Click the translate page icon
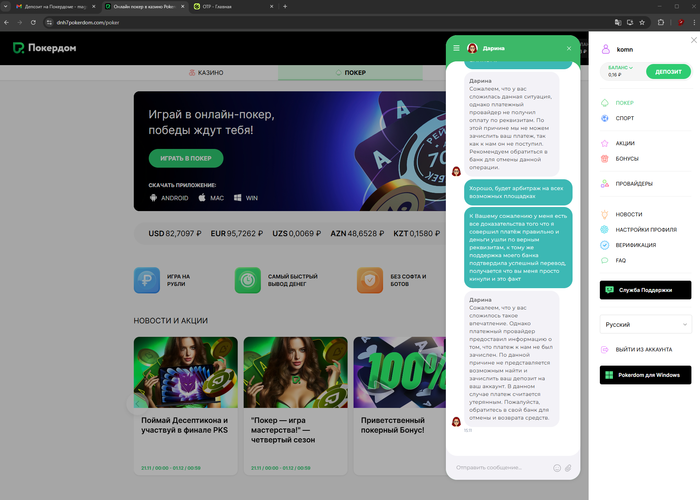Viewport: 700px width, 500px height. pyautogui.click(x=618, y=22)
